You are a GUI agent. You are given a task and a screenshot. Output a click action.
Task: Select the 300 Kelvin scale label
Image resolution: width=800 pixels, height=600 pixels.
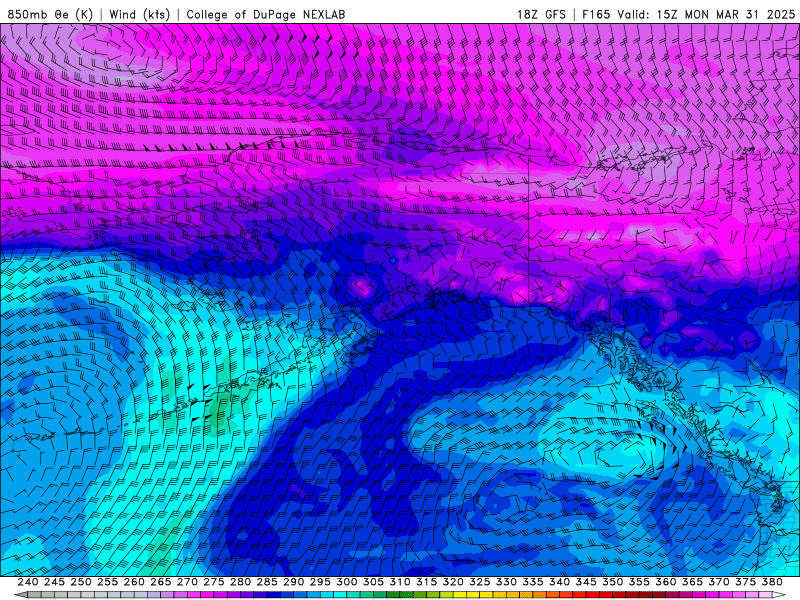point(346,582)
